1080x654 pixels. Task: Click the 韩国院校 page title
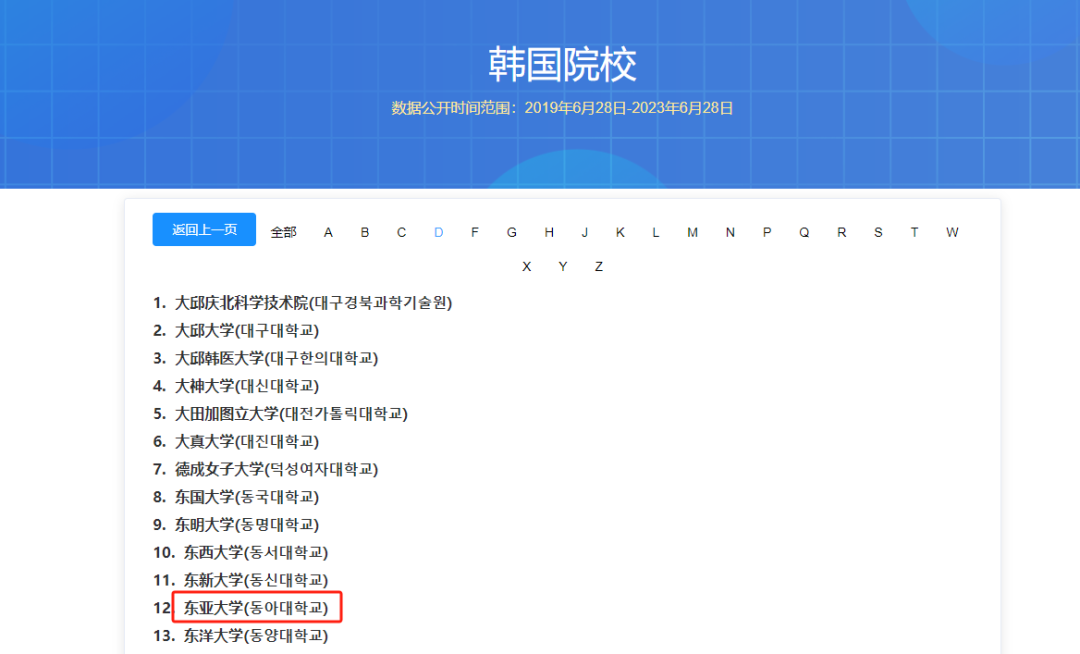tap(562, 65)
